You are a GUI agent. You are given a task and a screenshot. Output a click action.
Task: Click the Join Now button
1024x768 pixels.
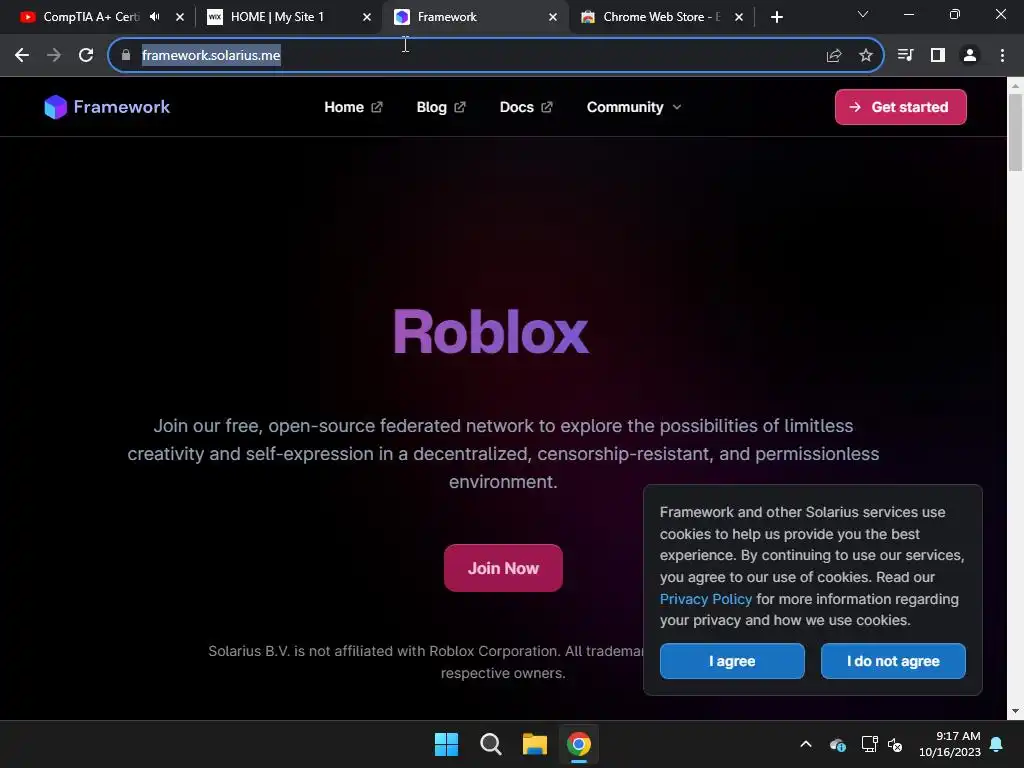[503, 568]
